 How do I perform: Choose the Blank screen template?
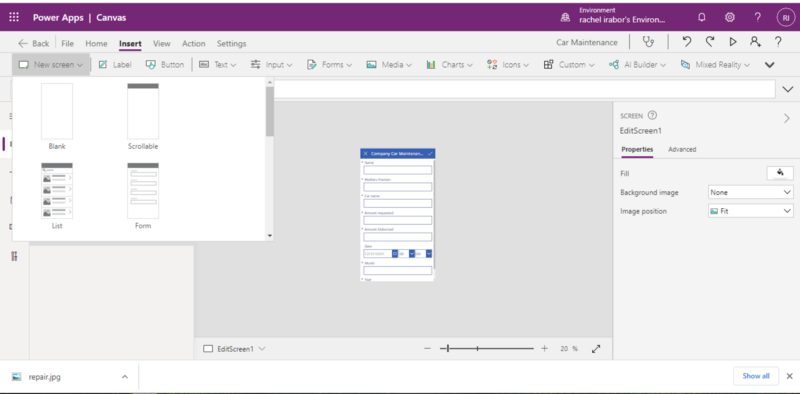(57, 116)
